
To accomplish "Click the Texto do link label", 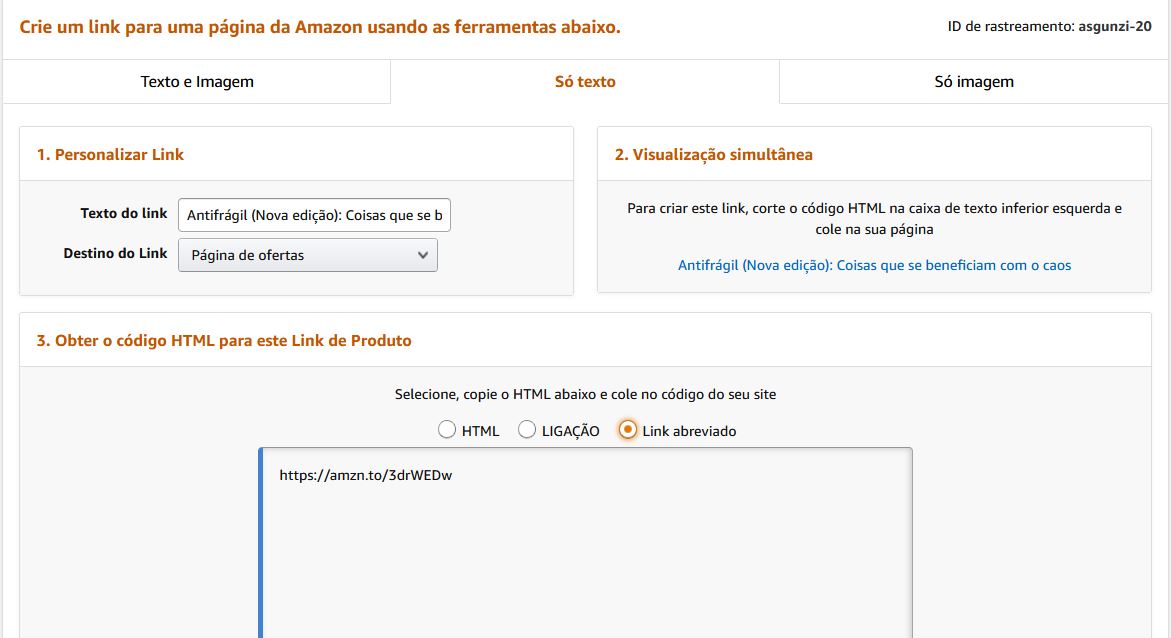I will [124, 214].
